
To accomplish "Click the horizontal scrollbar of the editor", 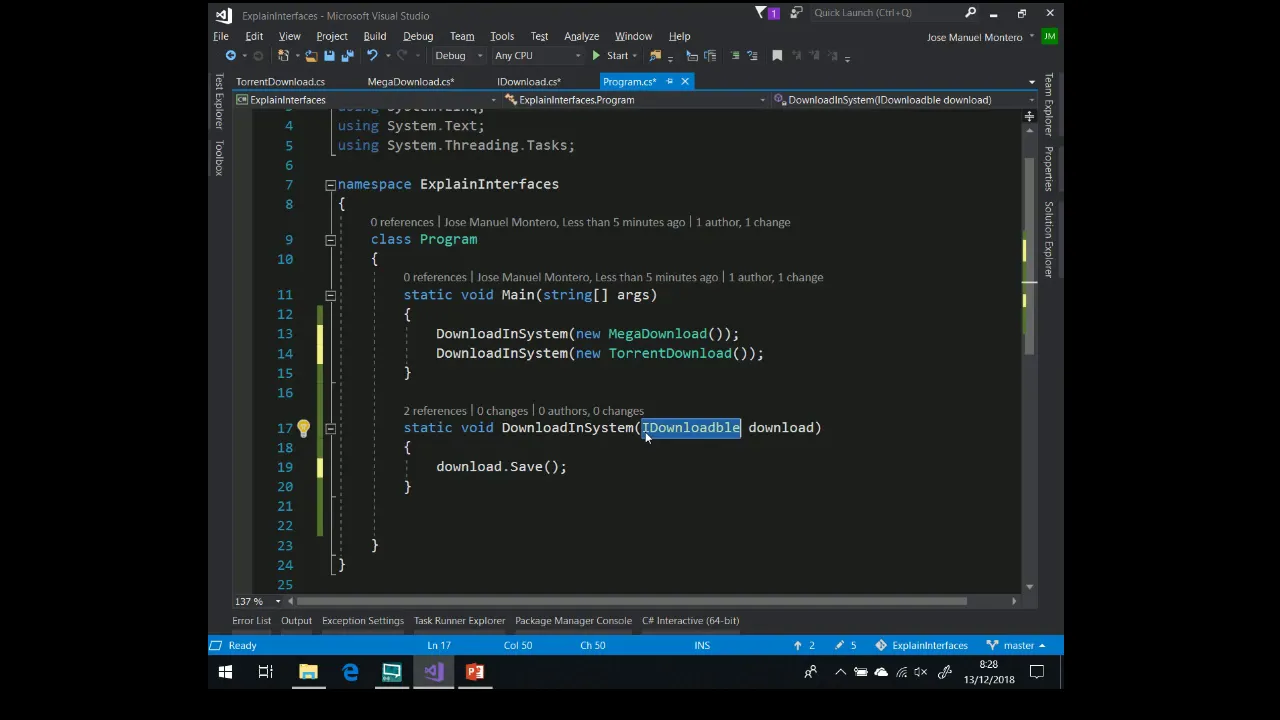I will [630, 601].
